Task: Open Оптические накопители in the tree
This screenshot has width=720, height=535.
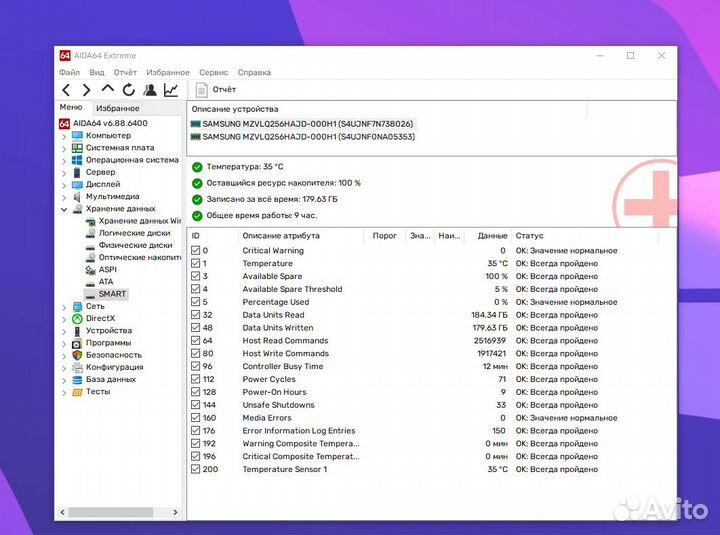Action: coord(133,257)
